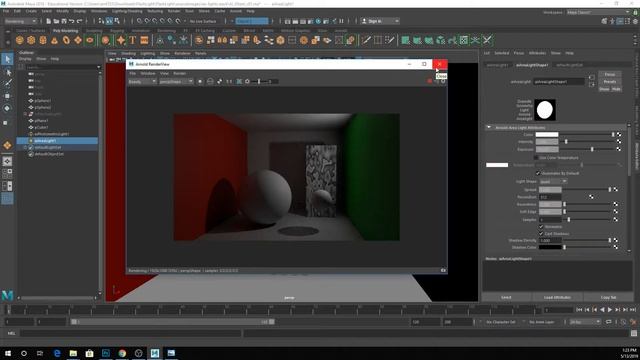Switch to the aiAreaLight1 attribute tab
The height and width of the screenshot is (360, 640).
point(497,65)
